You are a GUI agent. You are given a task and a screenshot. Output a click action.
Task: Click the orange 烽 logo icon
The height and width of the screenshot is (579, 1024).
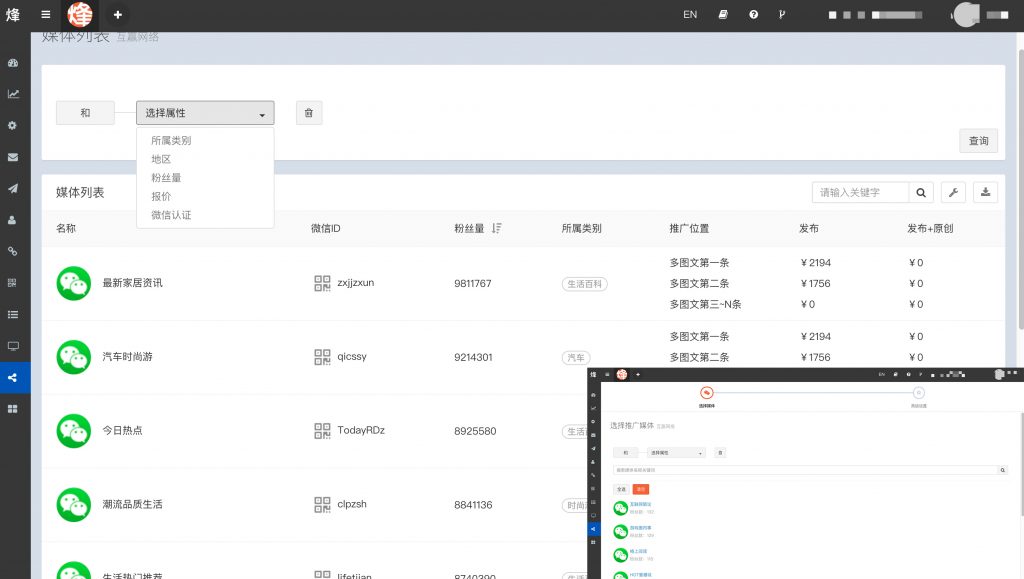click(80, 14)
